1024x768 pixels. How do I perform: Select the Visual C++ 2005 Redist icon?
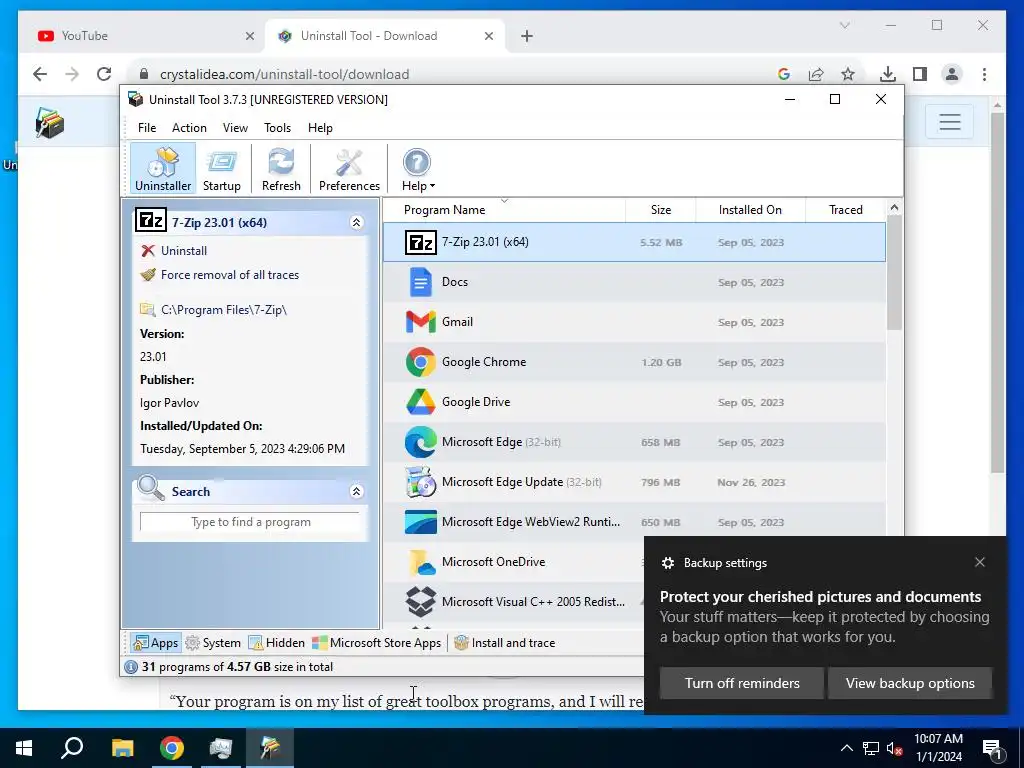click(421, 601)
